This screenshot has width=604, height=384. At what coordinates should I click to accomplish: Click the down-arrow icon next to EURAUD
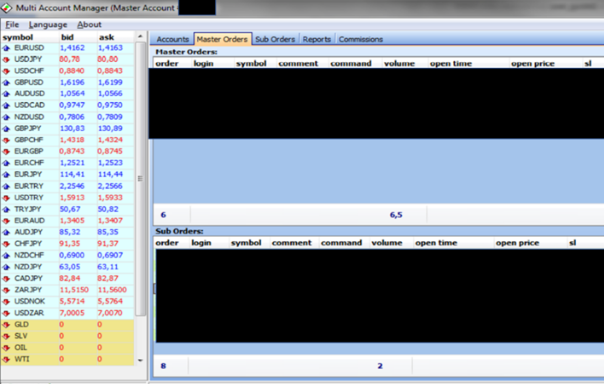(6, 221)
